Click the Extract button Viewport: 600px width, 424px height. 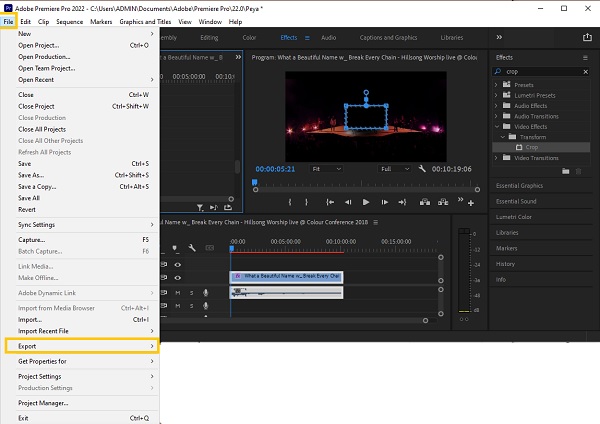click(443, 202)
